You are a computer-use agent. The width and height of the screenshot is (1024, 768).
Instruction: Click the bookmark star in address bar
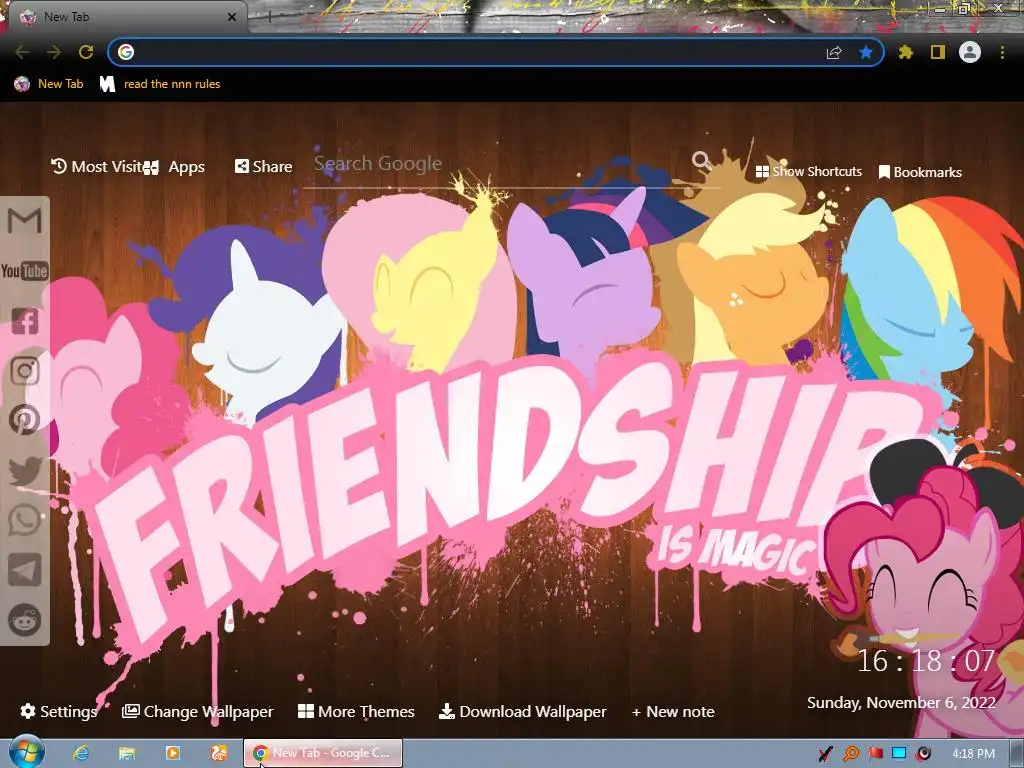point(866,52)
